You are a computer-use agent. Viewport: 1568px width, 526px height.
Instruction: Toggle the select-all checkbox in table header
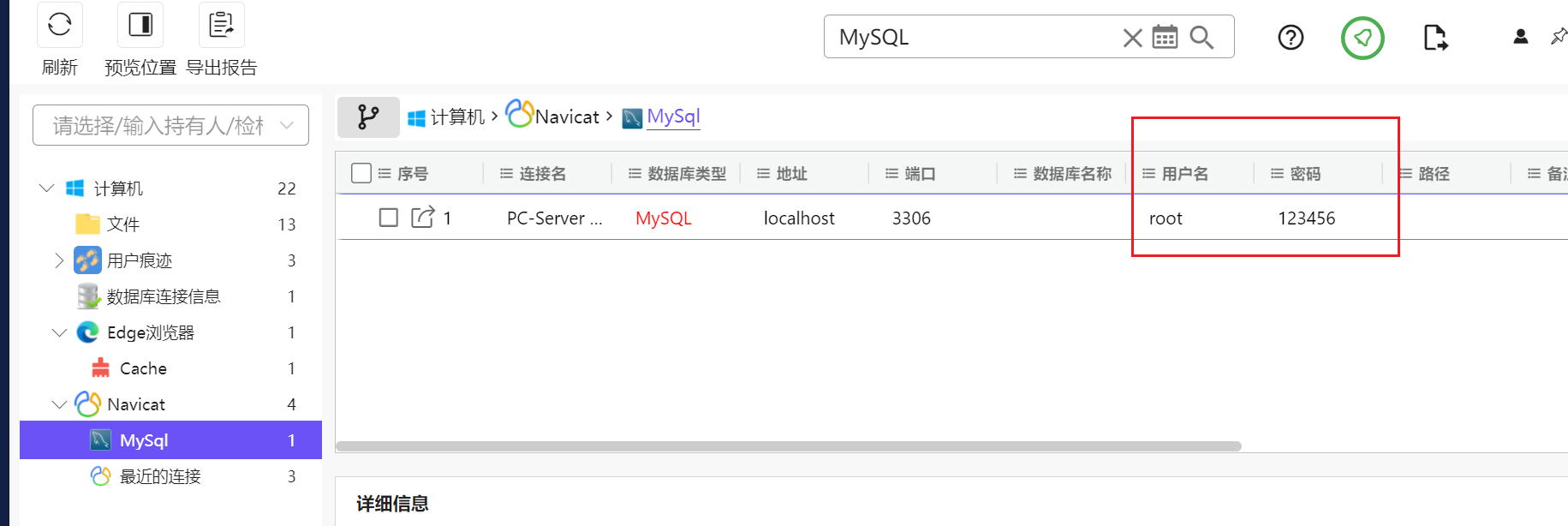(x=361, y=173)
